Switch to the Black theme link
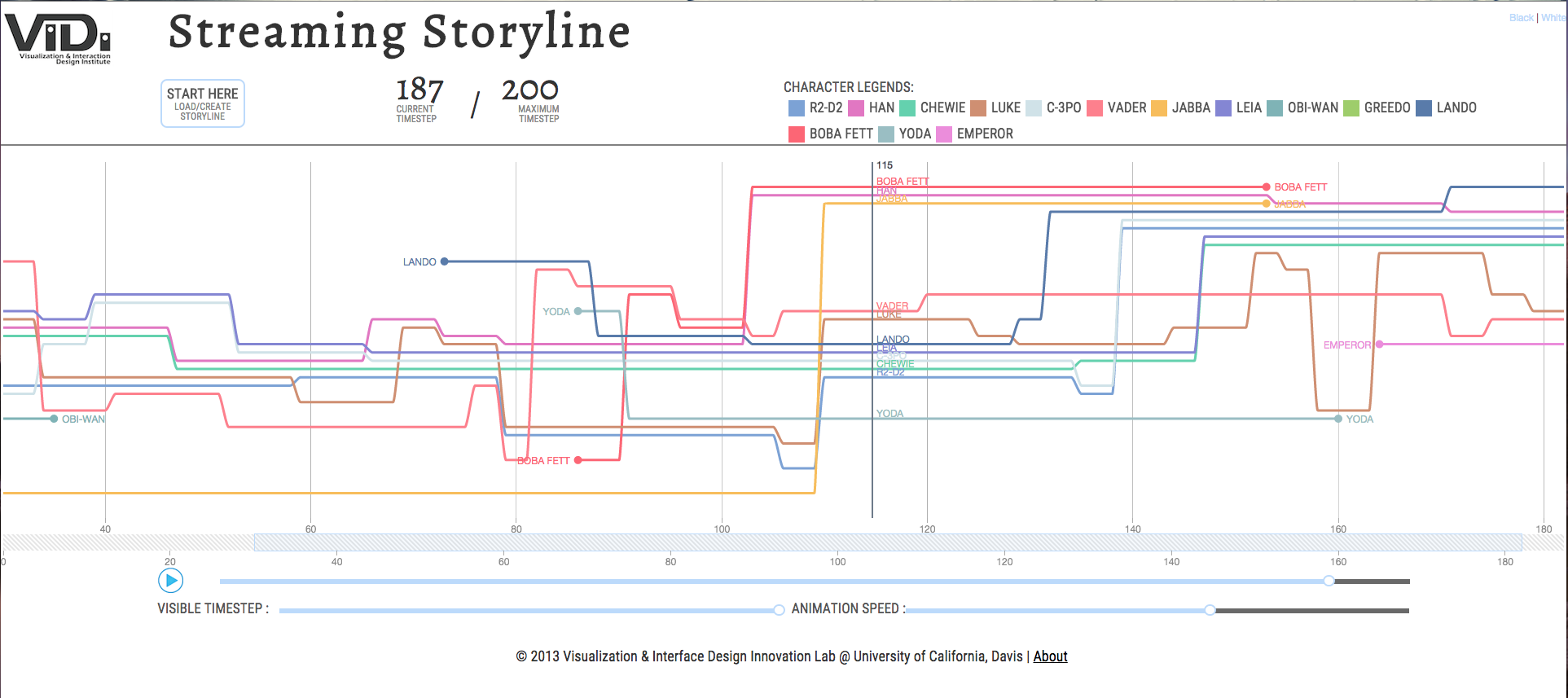1568x698 pixels. pyautogui.click(x=1521, y=18)
